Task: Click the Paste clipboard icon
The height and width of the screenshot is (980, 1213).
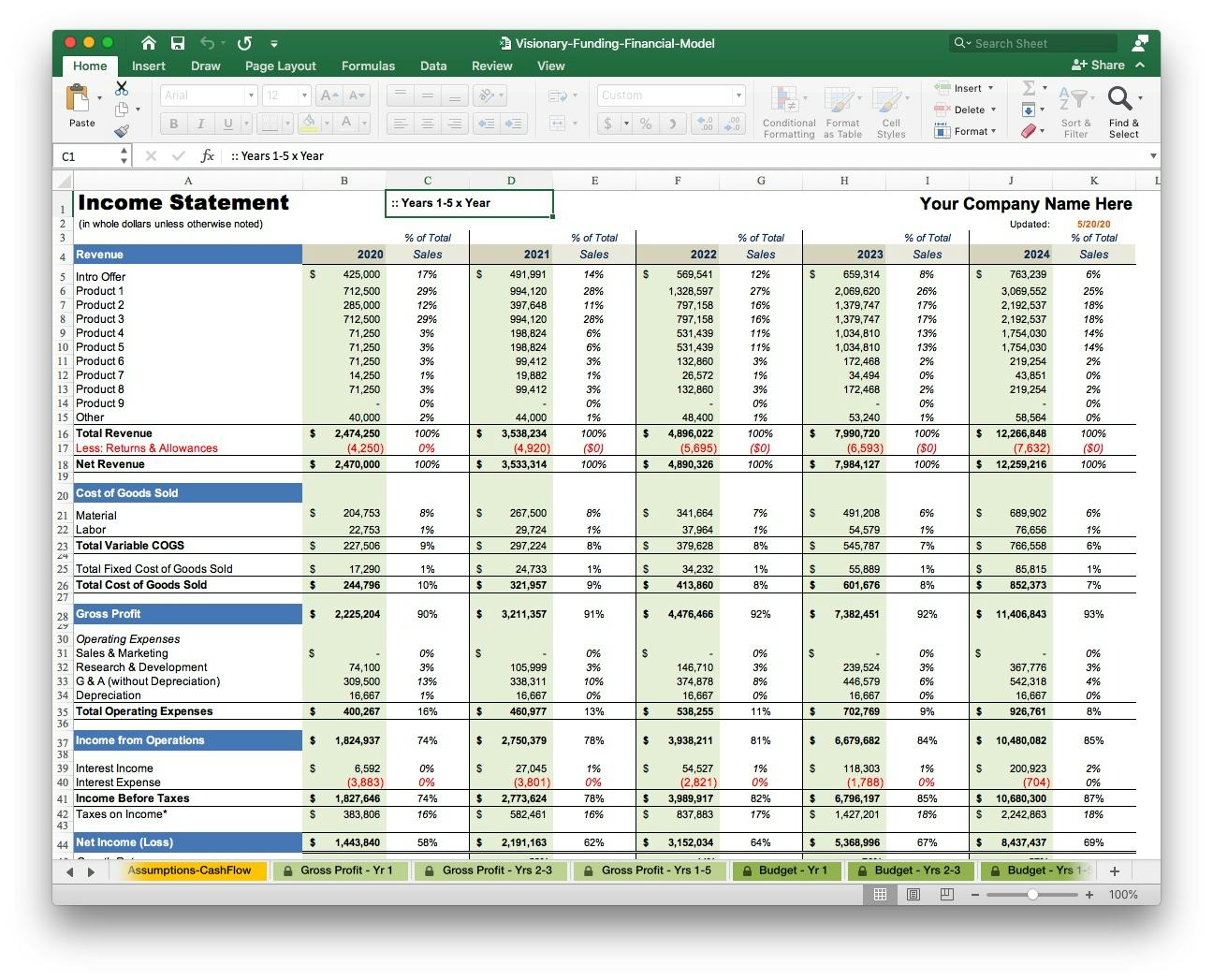Action: pyautogui.click(x=78, y=97)
